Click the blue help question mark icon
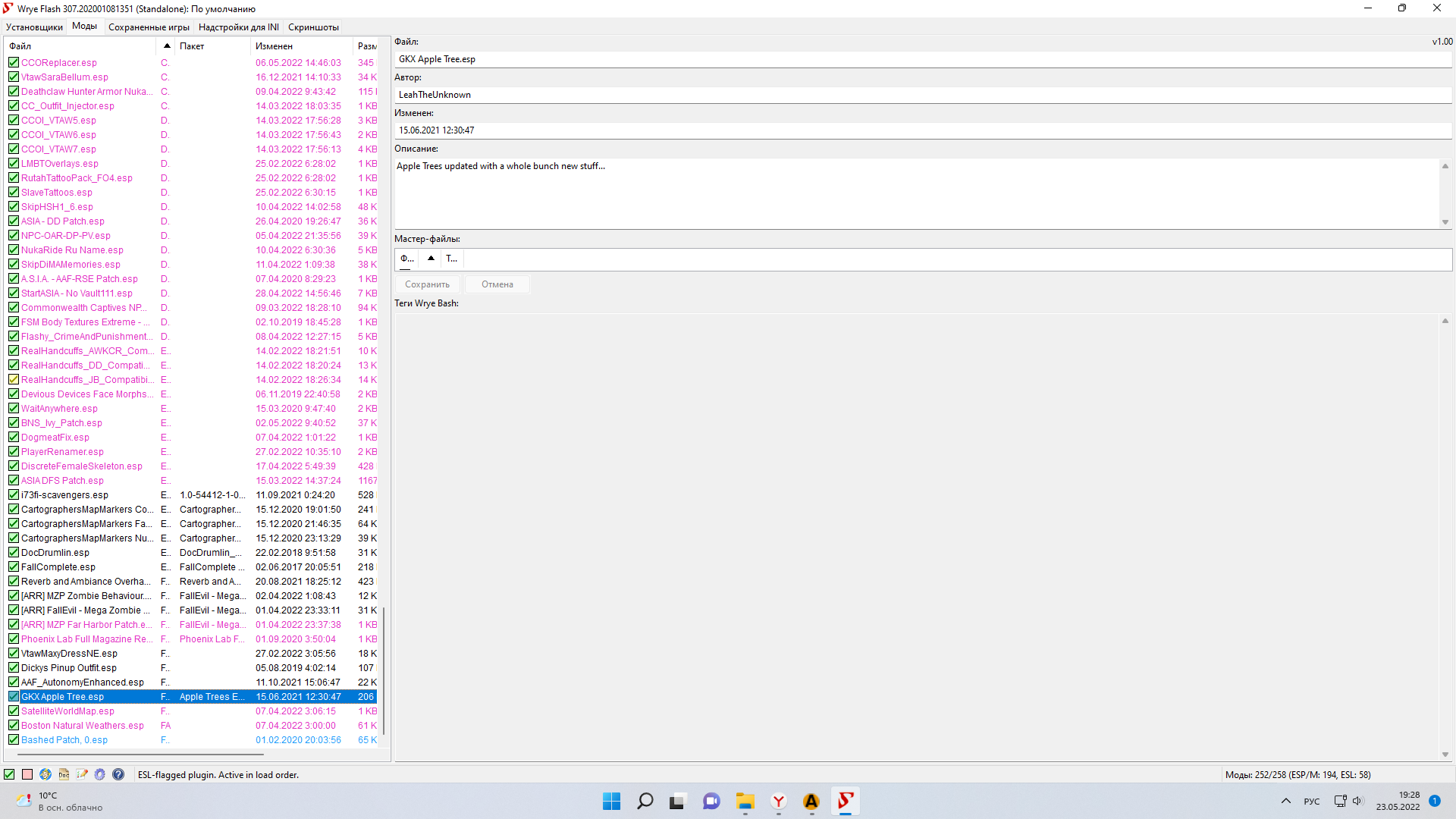This screenshot has width=1456, height=819. (118, 774)
